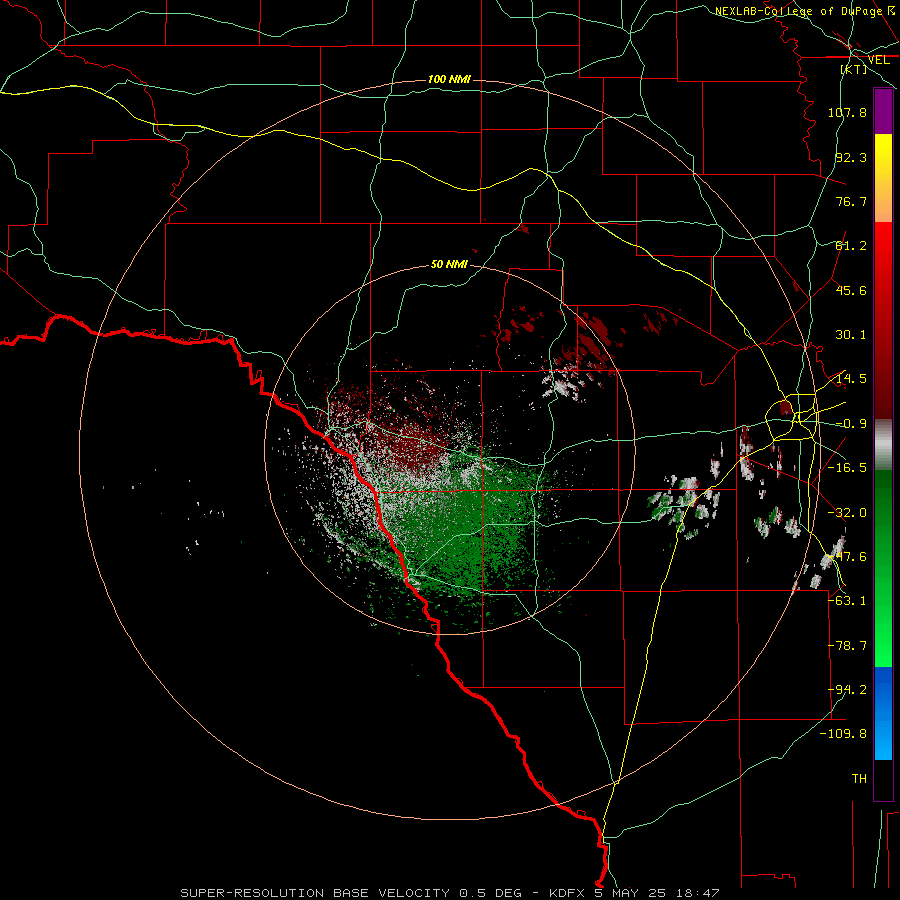Screen dimensions: 900x900
Task: Click the NEXLAB-College of DuPage credit text
Action: click(798, 11)
